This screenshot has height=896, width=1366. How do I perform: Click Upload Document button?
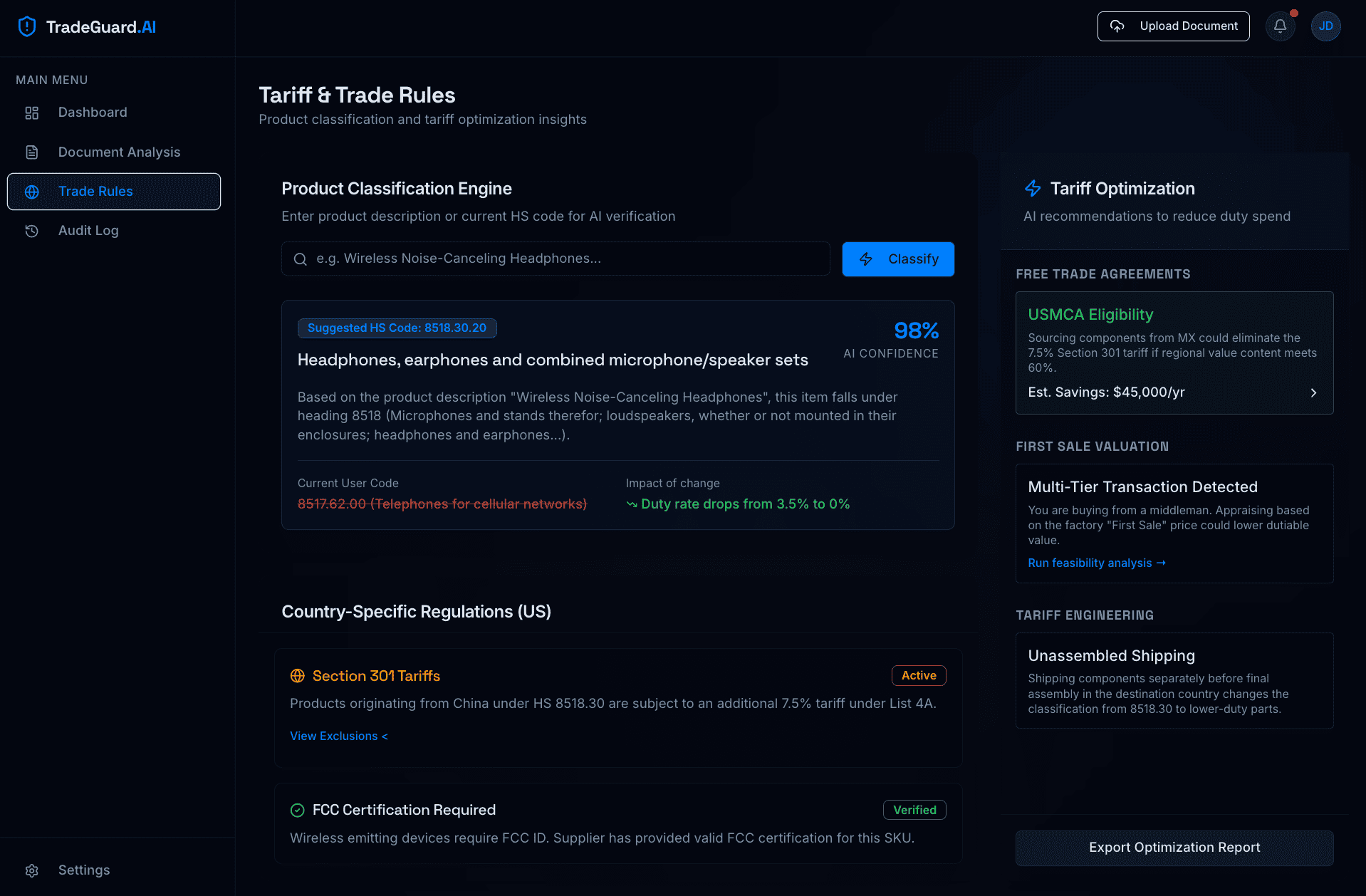[x=1173, y=26]
